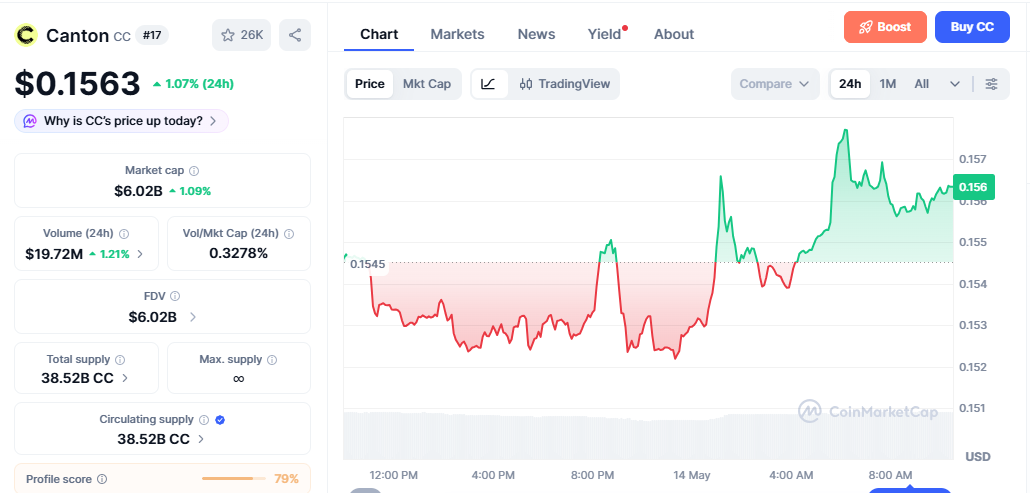
Task: Open the share icon button
Action: pos(295,35)
